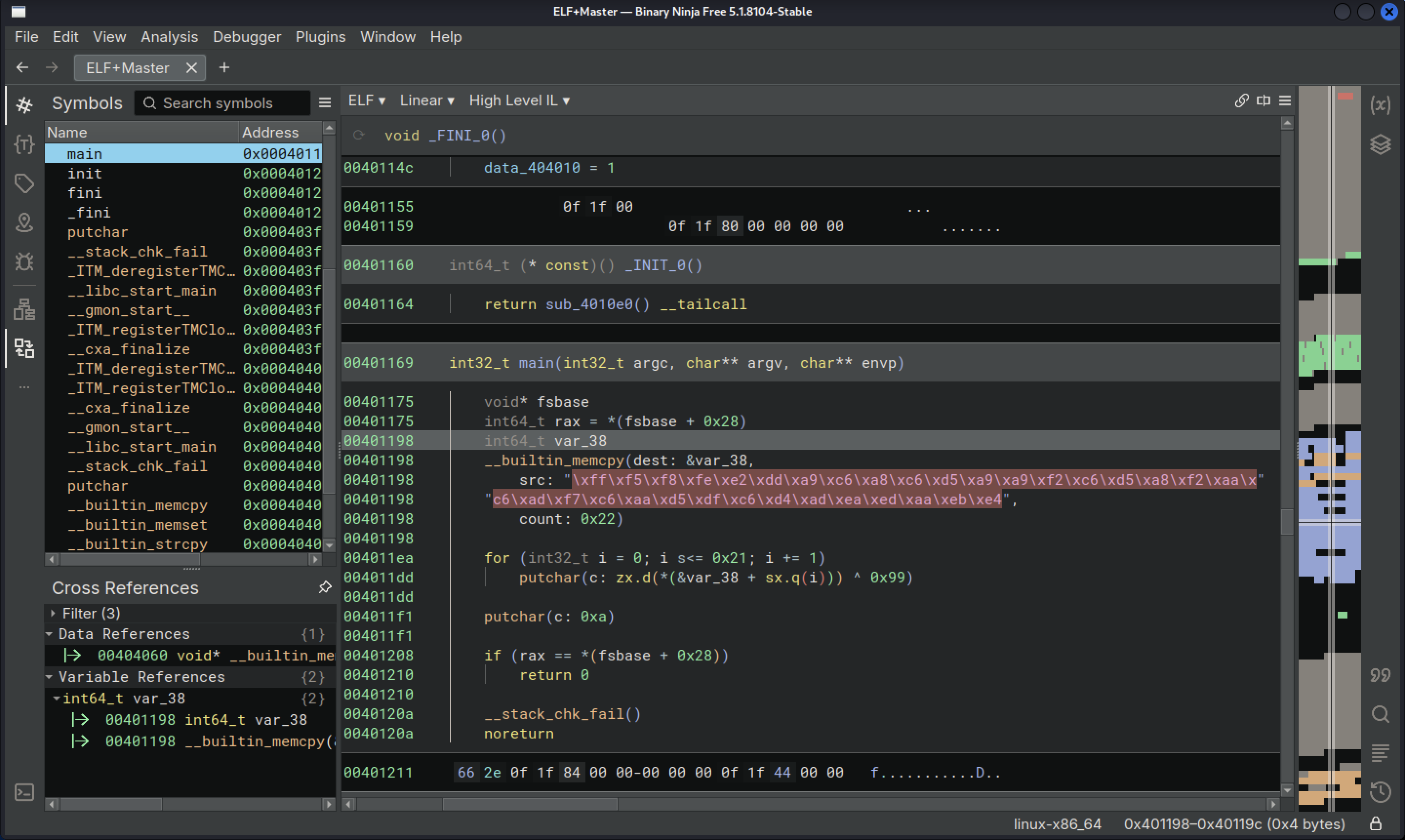
Task: Toggle the lock icon in status bar
Action: tap(1376, 823)
